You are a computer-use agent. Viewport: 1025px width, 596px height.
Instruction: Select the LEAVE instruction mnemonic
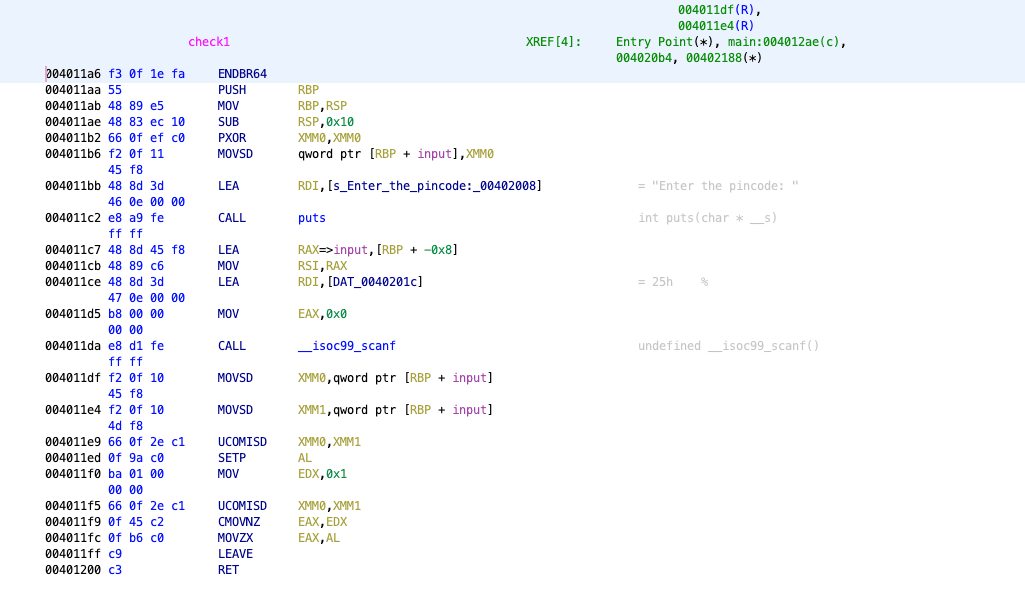tap(235, 554)
